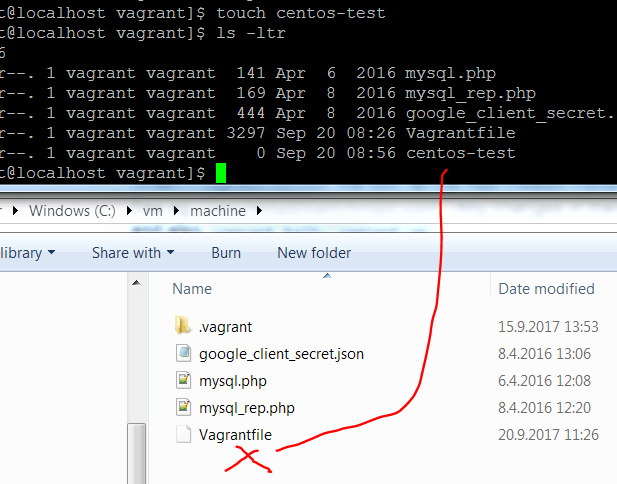The height and width of the screenshot is (484, 617).
Task: Click the Windows (C:) breadcrumb segment
Action: pyautogui.click(x=72, y=211)
